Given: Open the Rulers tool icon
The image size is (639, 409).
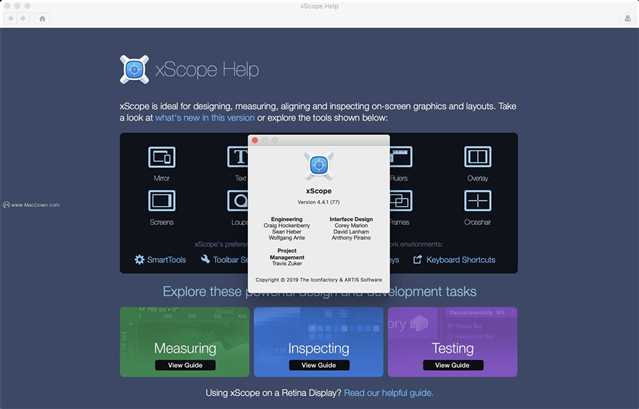Looking at the screenshot, I should [401, 157].
